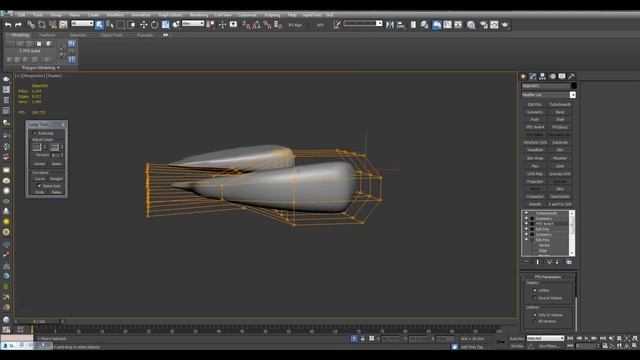Switch to the Object Paint ribbon tab
This screenshot has width=640, height=360.
tap(111, 36)
